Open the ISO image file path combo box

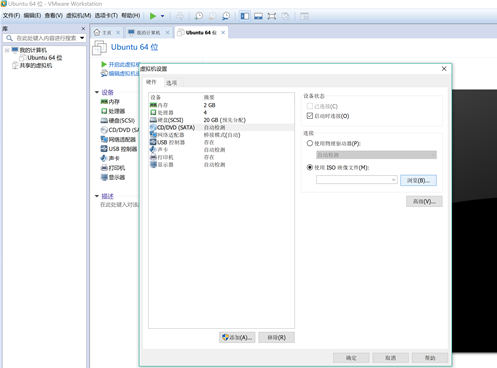357,180
